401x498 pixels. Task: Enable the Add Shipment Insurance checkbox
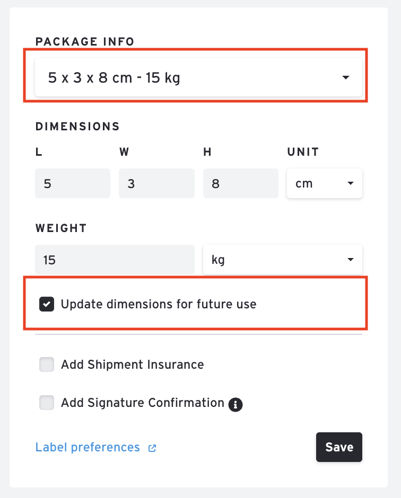(x=47, y=364)
